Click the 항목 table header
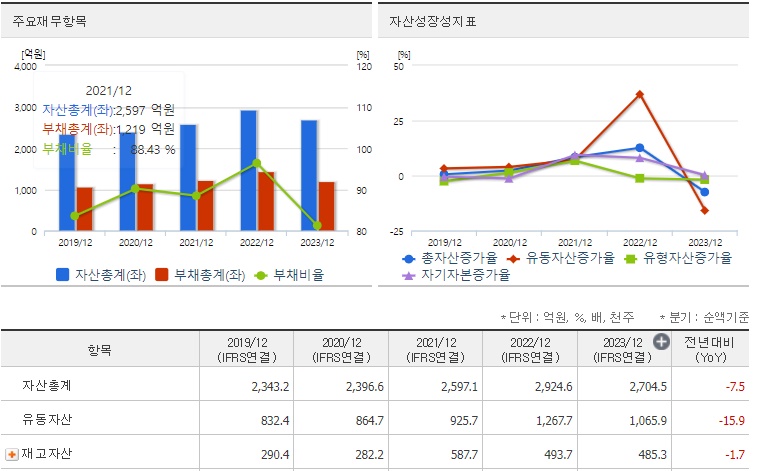Image resolution: width=760 pixels, height=471 pixels. pyautogui.click(x=100, y=349)
